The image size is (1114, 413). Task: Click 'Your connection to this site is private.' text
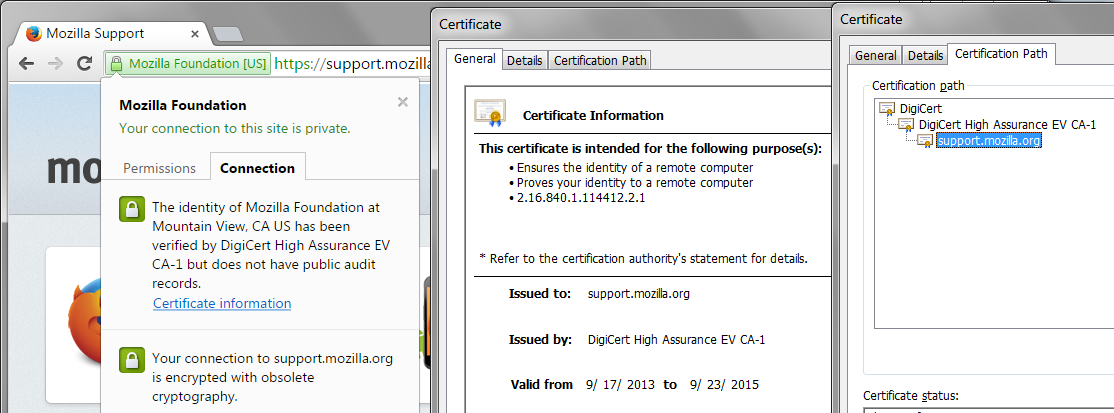[234, 129]
